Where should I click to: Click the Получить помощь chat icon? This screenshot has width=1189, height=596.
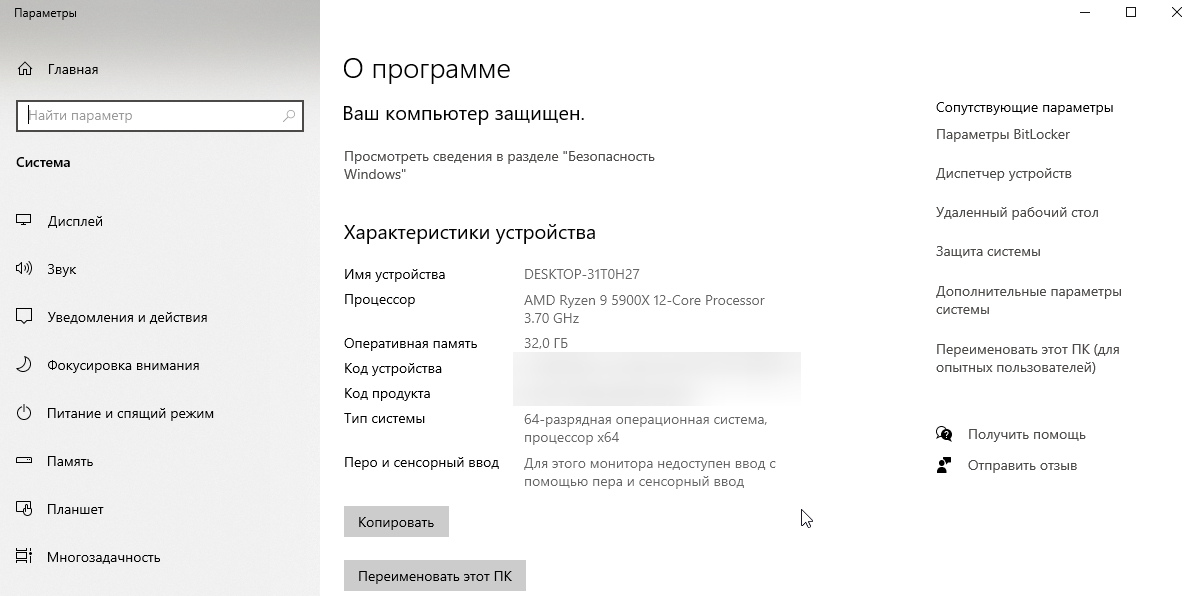944,434
